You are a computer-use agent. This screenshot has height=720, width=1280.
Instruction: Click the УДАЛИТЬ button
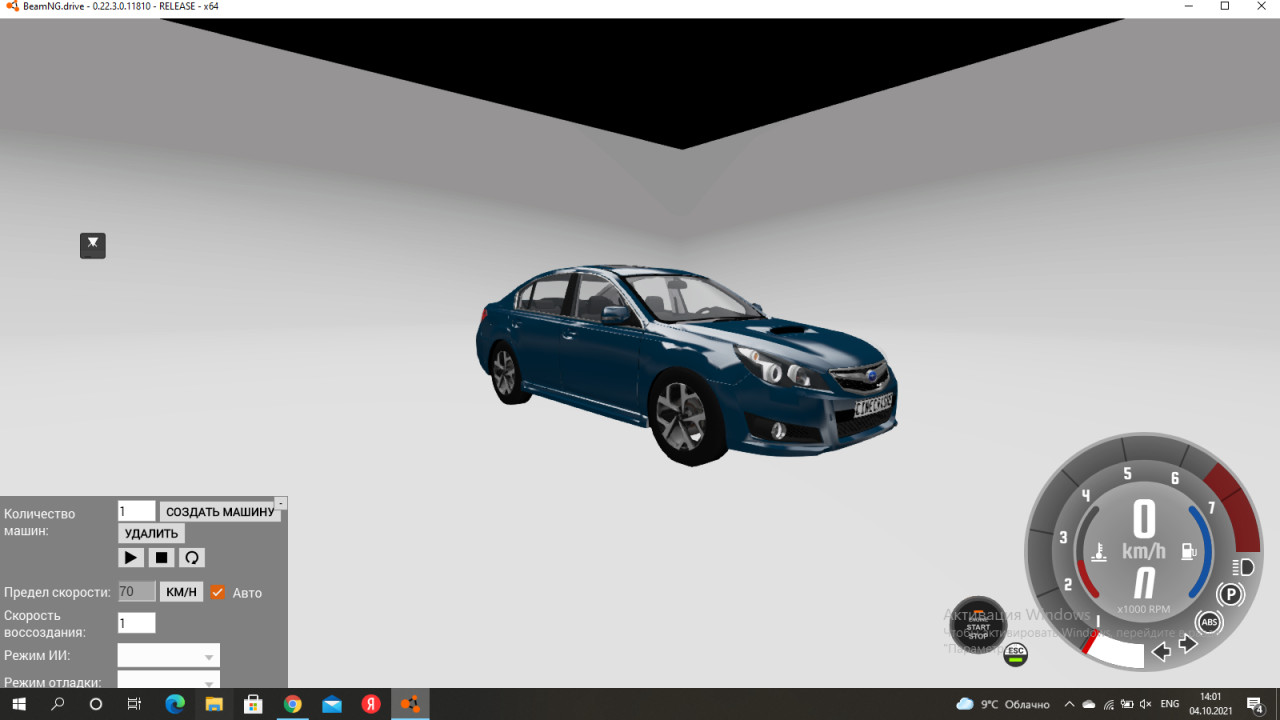point(151,533)
